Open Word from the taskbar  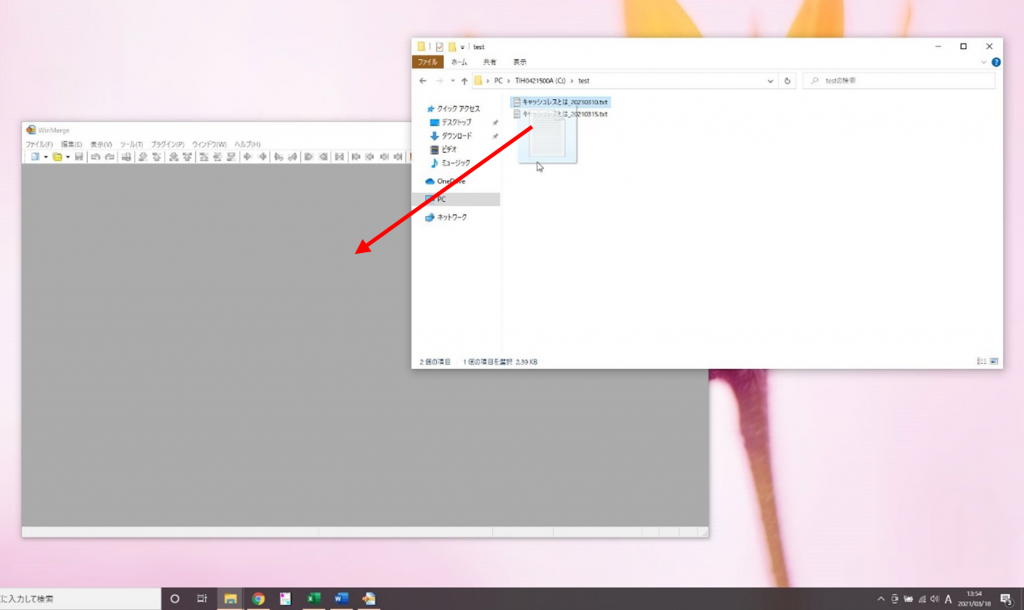click(x=341, y=598)
